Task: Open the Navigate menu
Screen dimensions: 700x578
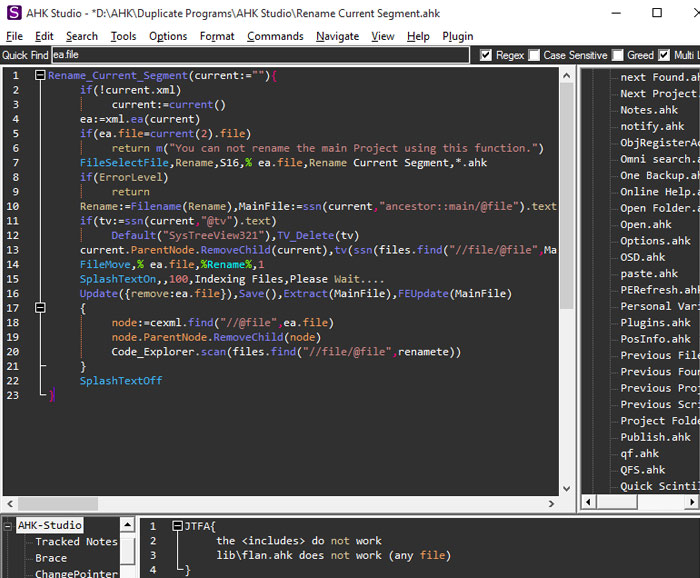Action: [x=338, y=36]
